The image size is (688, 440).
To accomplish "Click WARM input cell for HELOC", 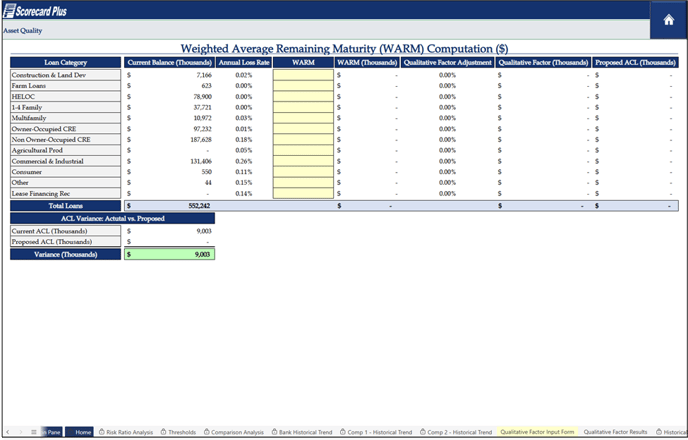I will tap(303, 97).
